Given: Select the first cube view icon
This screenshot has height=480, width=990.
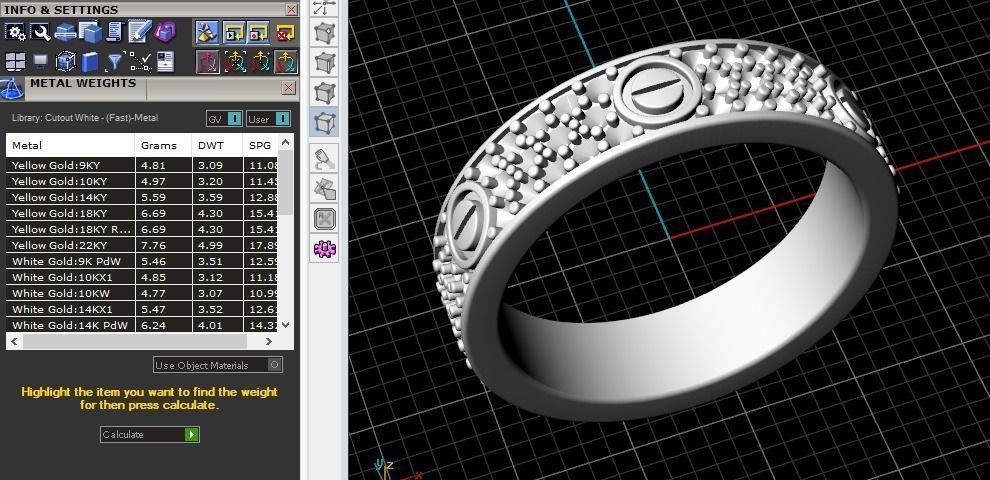Looking at the screenshot, I should [x=325, y=32].
